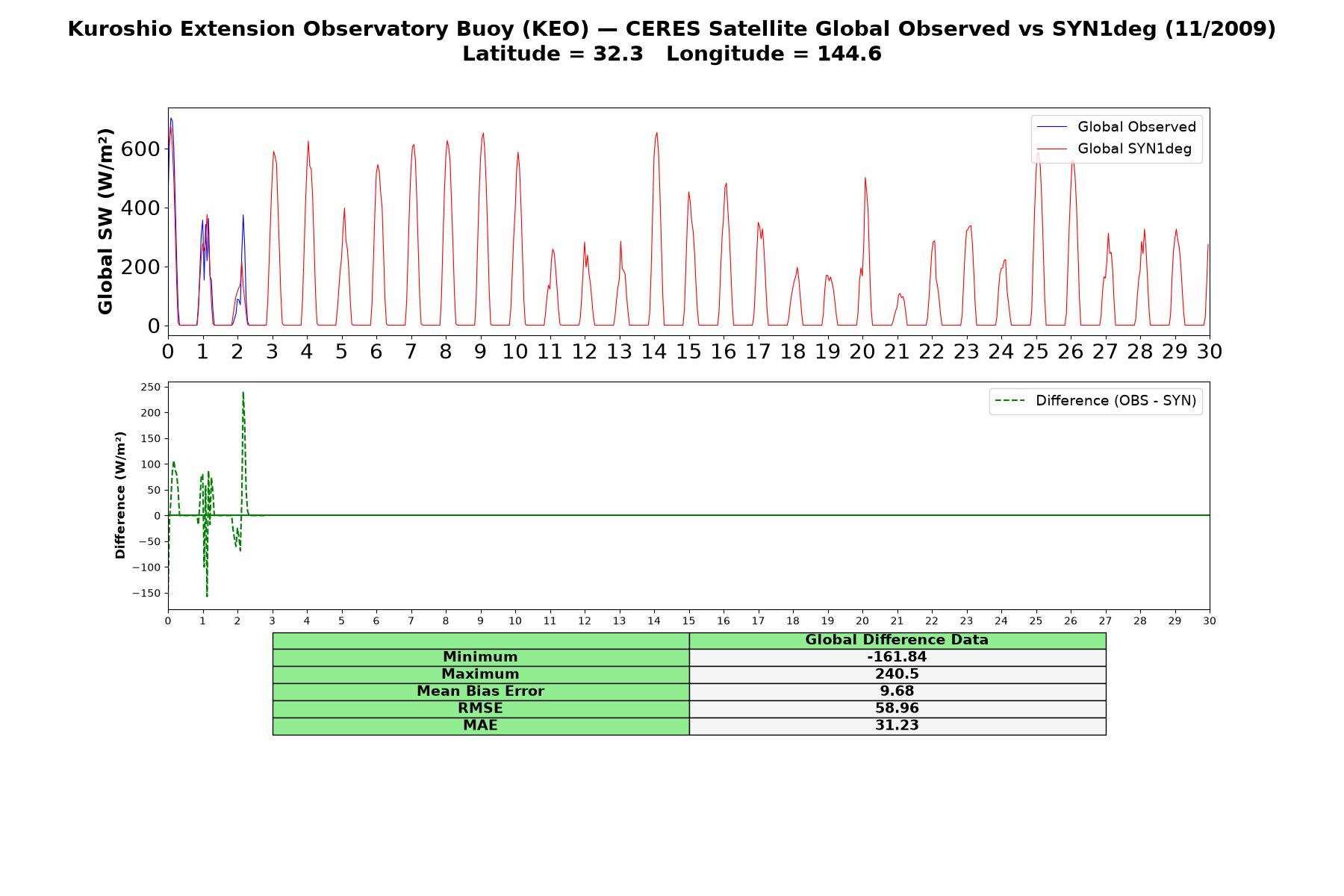Click the Minimum row label in table
Viewport: 1344px width, 896px height.
[481, 657]
